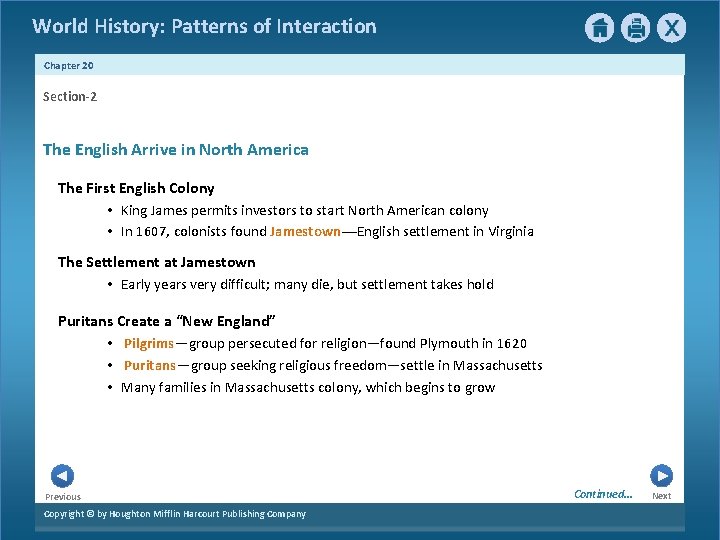The image size is (720, 540).
Task: Close the presentation with the X icon
Action: click(671, 28)
